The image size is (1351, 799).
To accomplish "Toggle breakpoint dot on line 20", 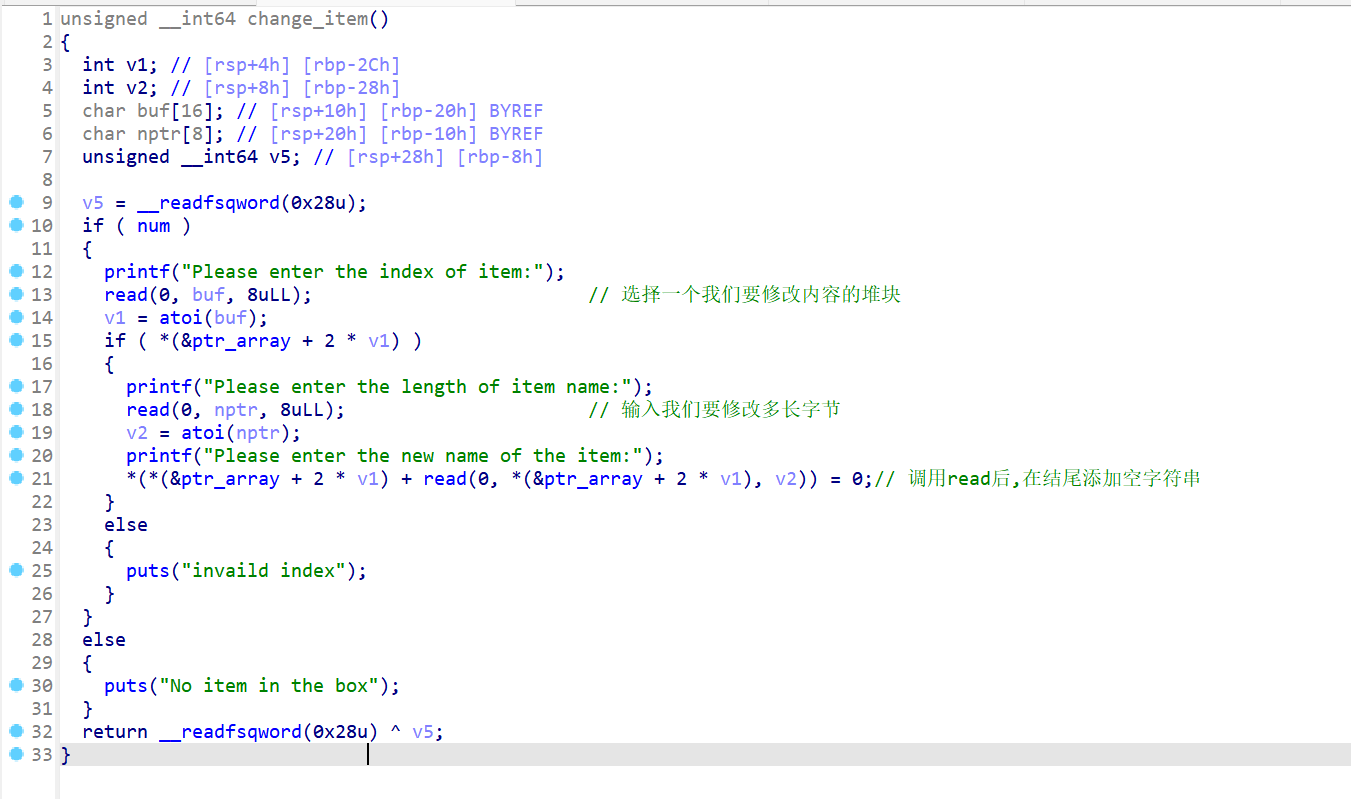I will tap(15, 455).
